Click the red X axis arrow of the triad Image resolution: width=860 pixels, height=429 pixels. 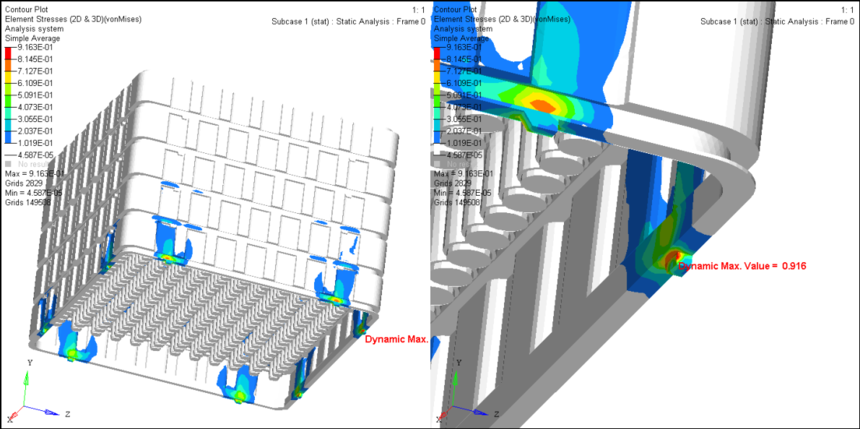pyautogui.click(x=12, y=414)
